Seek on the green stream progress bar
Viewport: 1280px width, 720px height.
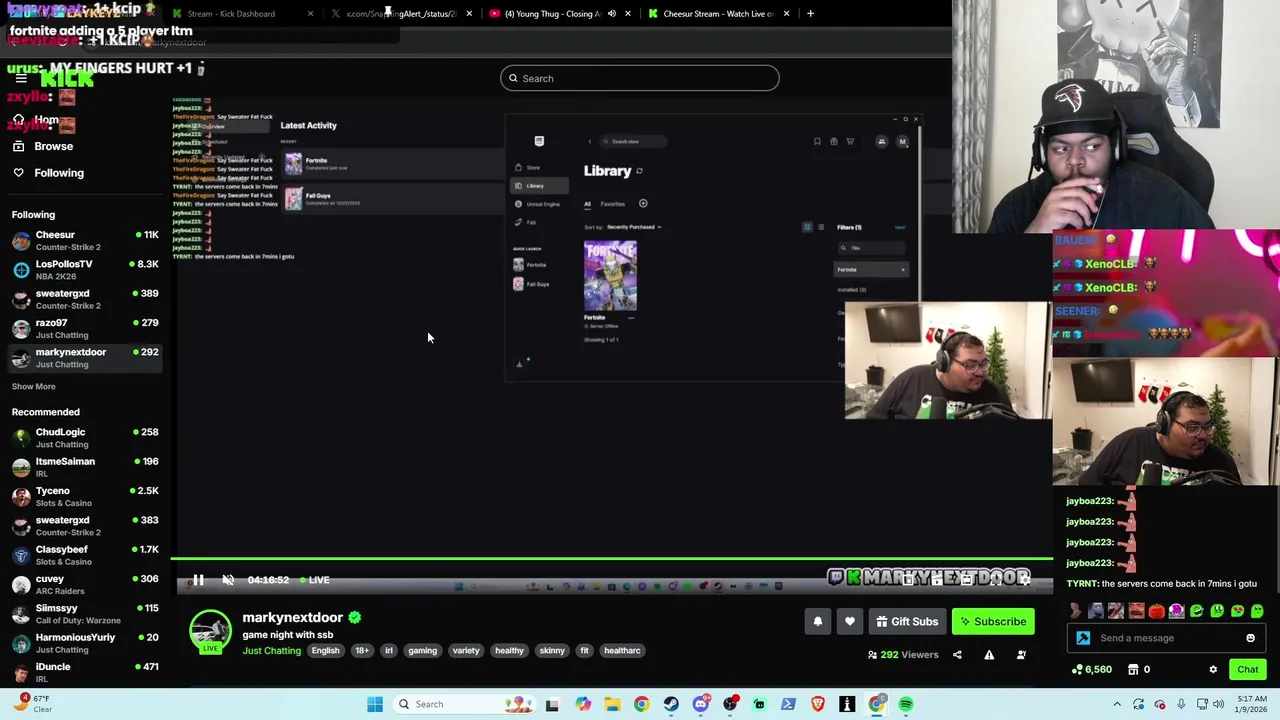tap(612, 559)
